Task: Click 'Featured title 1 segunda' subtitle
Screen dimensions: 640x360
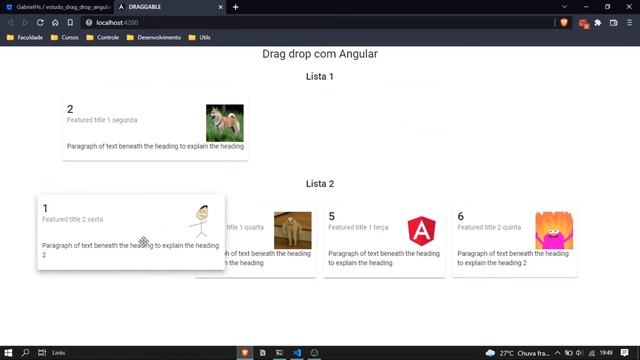Action: click(102, 120)
